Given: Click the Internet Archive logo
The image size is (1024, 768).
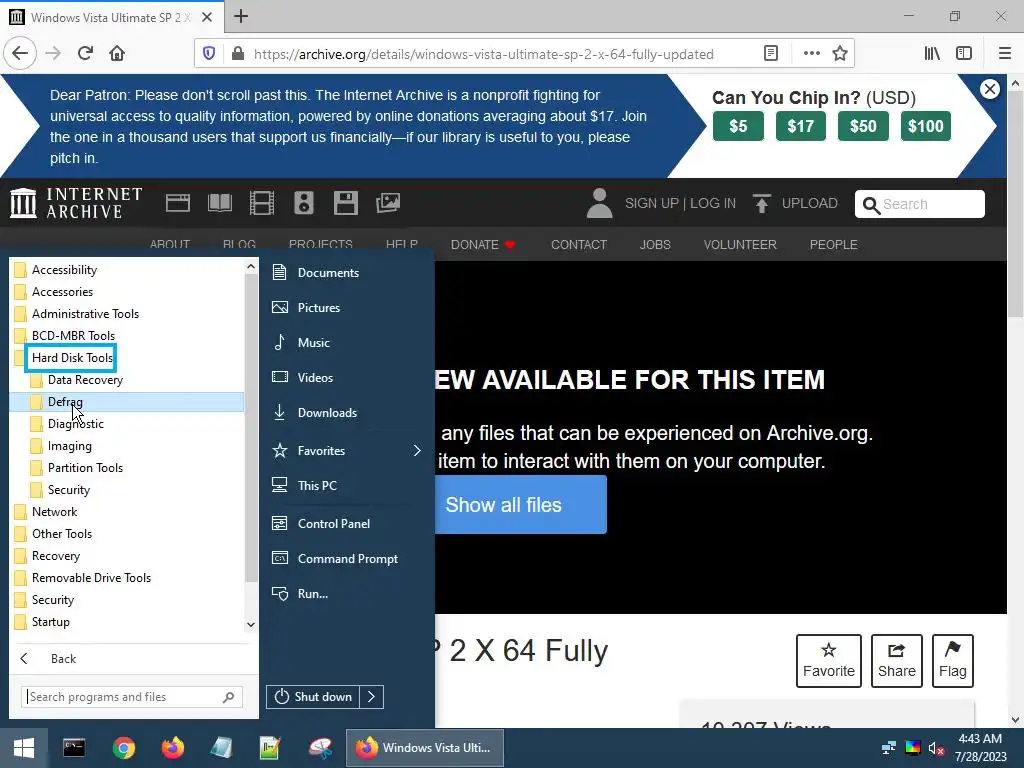Looking at the screenshot, I should pos(76,203).
